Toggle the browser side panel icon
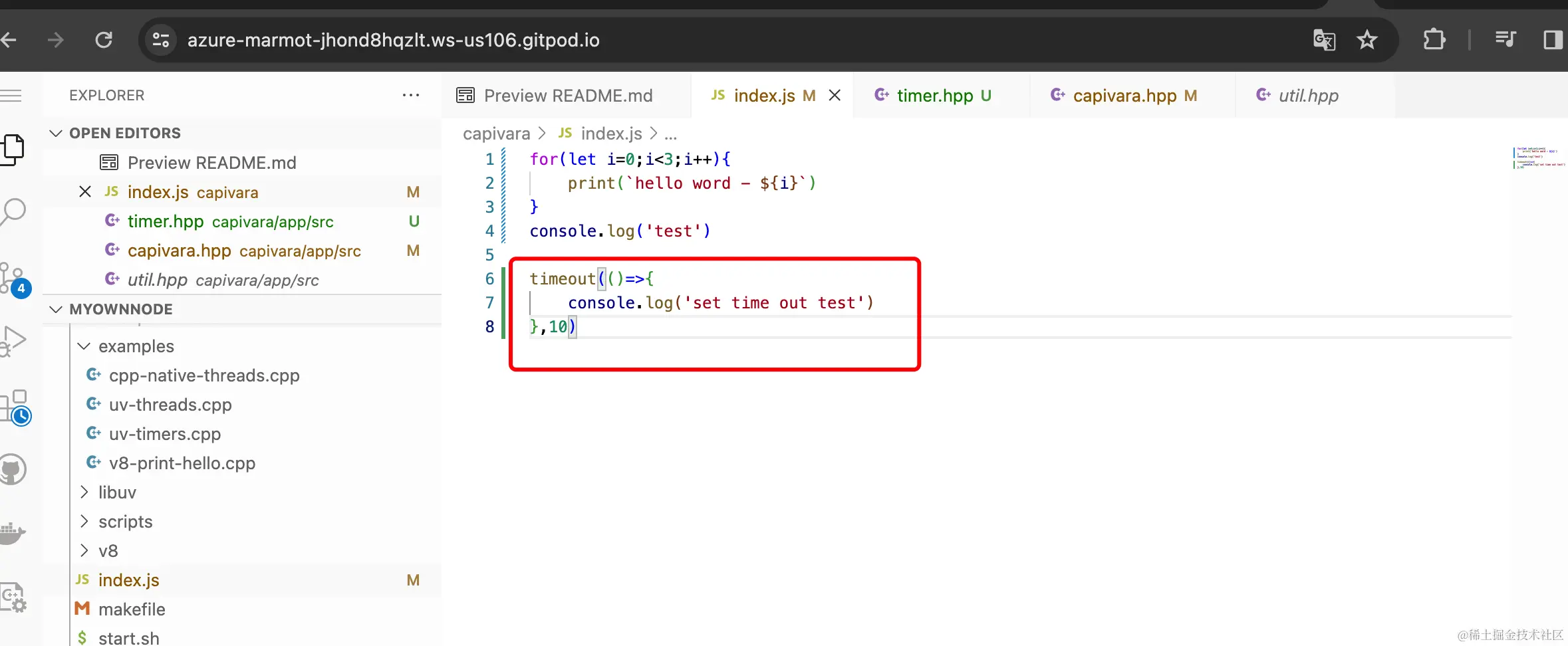1568x646 pixels. 1553,40
